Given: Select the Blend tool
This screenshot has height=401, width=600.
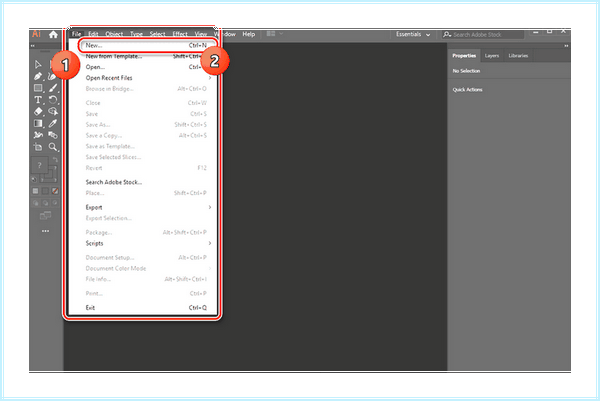Looking at the screenshot, I should (53, 135).
